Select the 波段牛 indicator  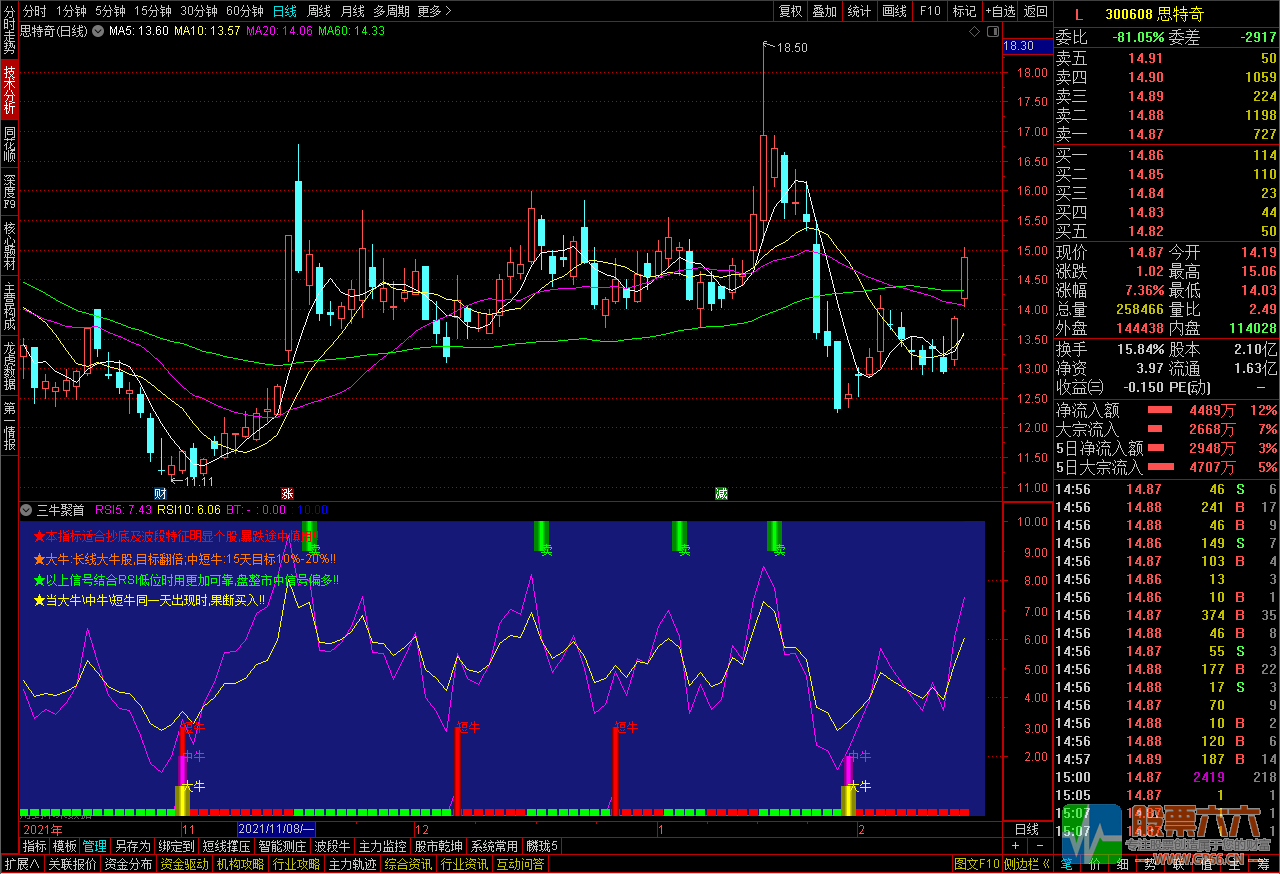click(332, 846)
